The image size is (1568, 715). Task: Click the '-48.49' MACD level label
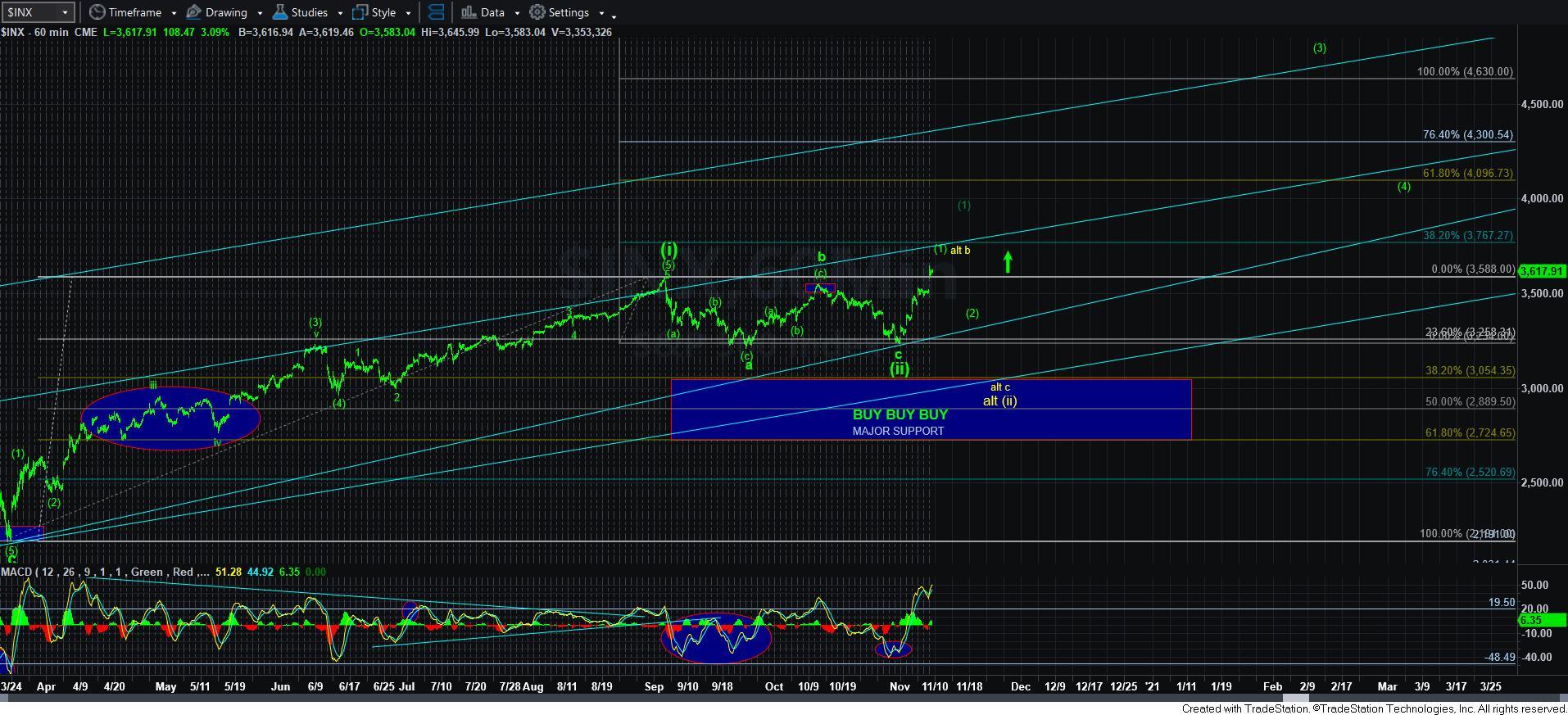coord(1500,657)
